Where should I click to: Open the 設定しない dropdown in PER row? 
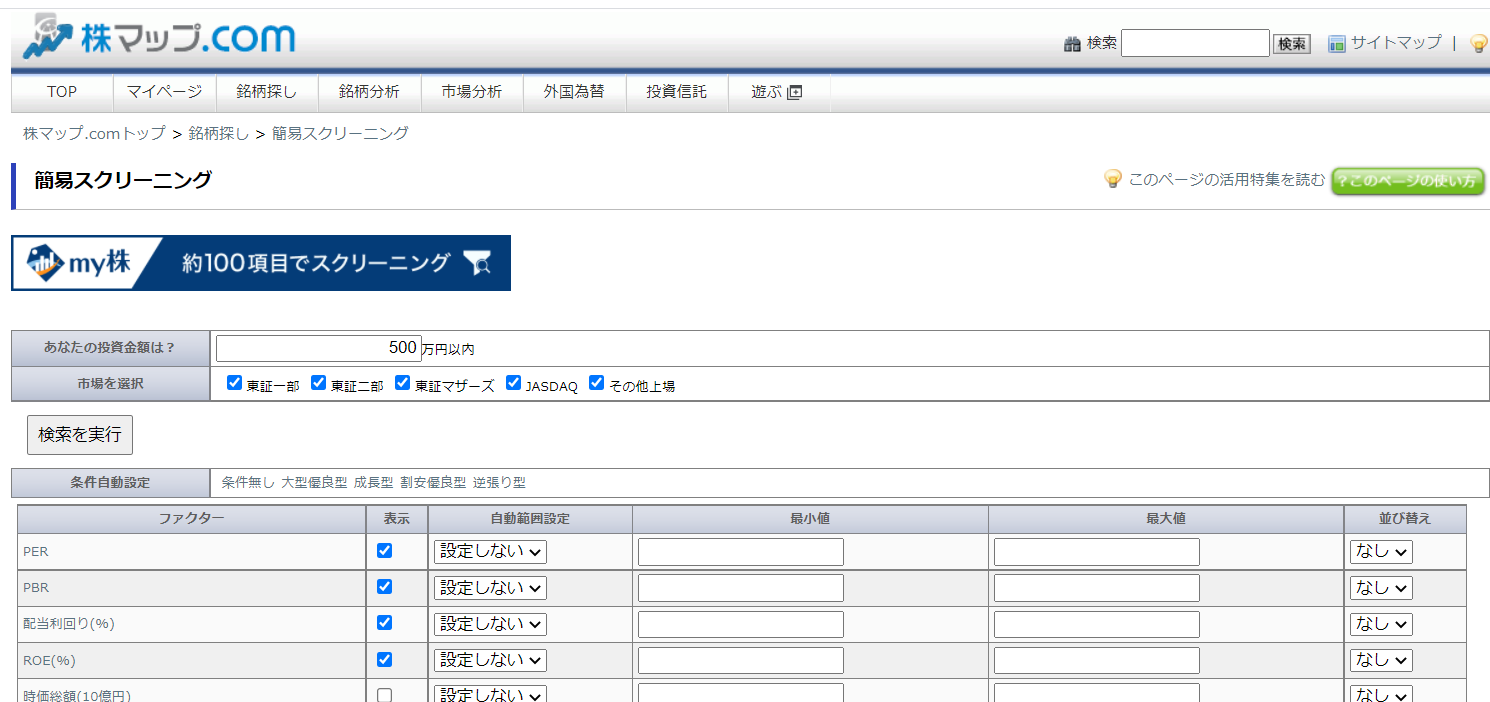(x=489, y=551)
